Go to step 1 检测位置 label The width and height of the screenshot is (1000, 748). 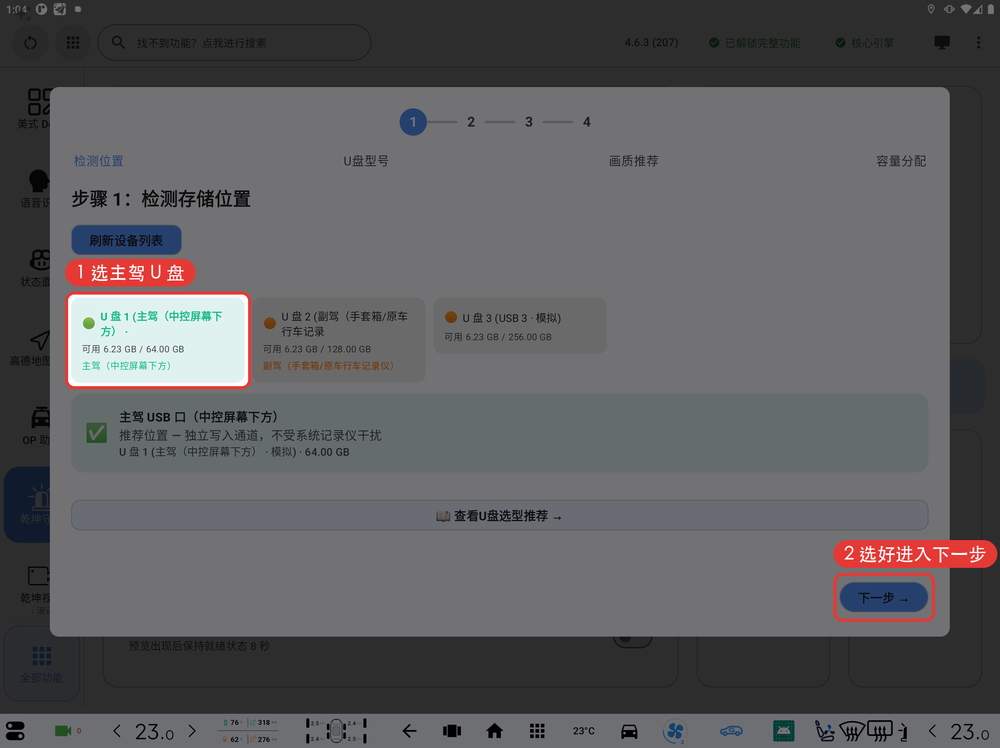tap(98, 161)
